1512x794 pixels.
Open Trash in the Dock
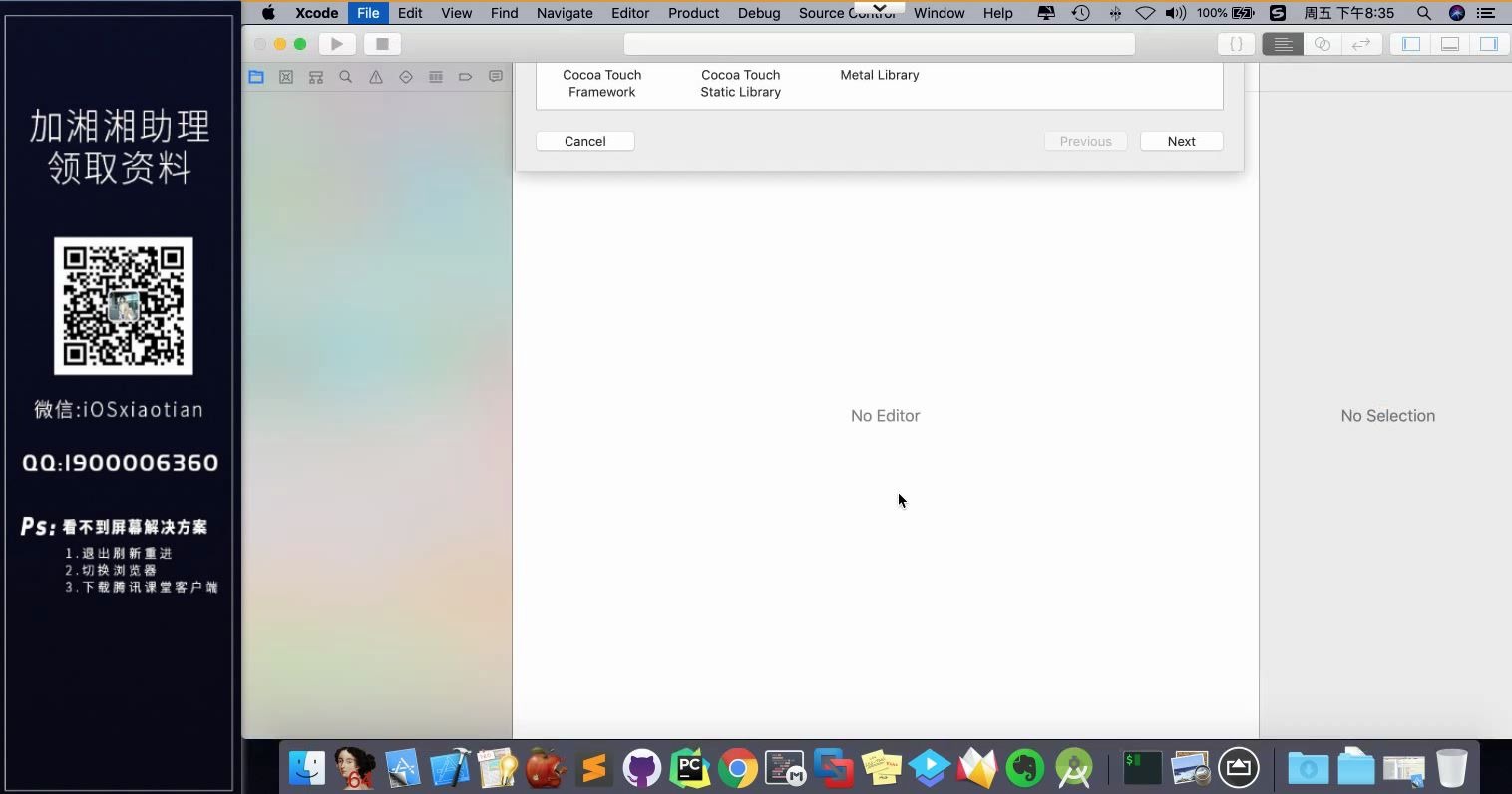pos(1452,768)
